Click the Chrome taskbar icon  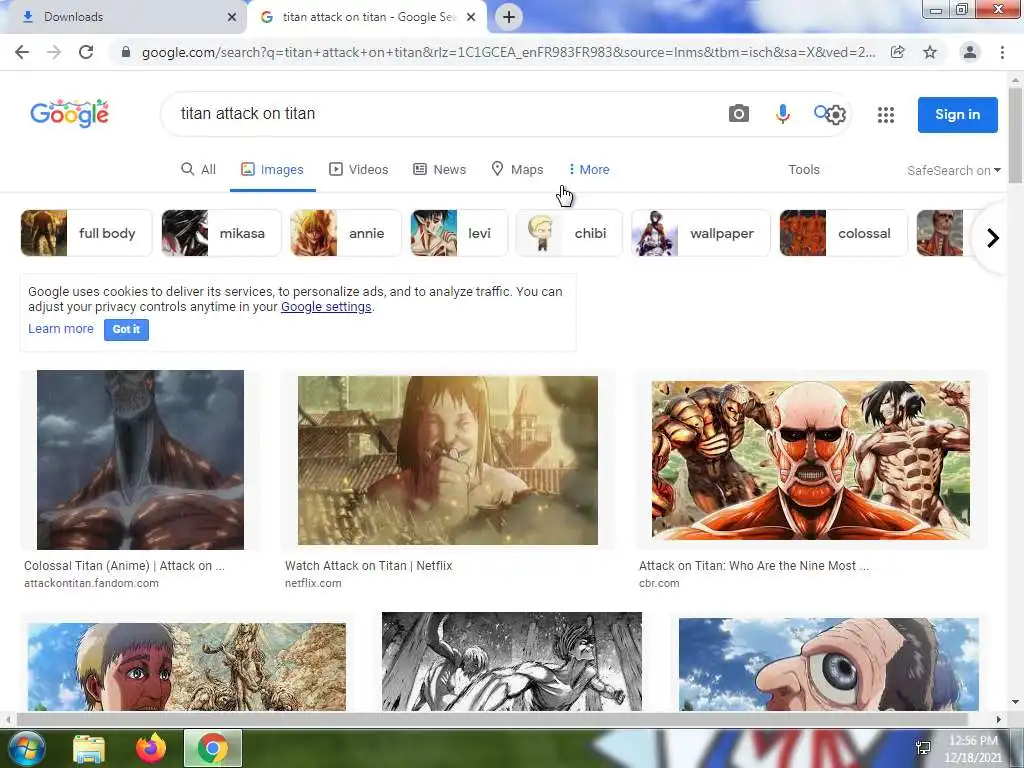click(212, 748)
